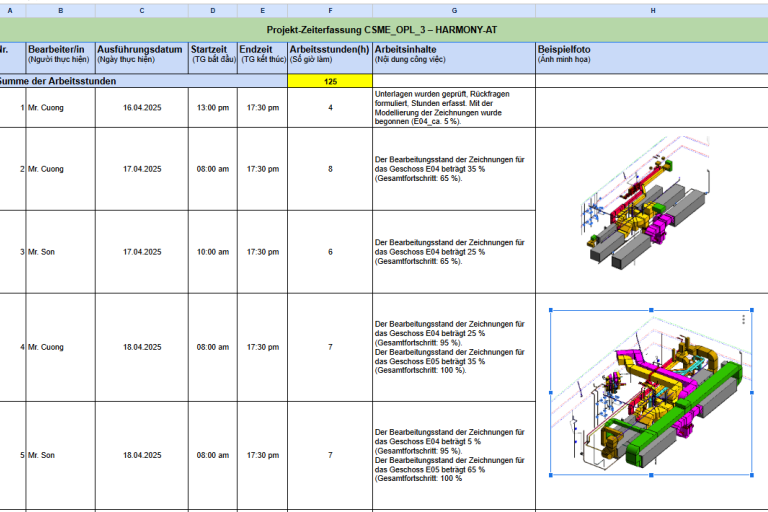This screenshot has width=768, height=512.
Task: Select the date cell 16.04.2025
Action: pos(141,107)
